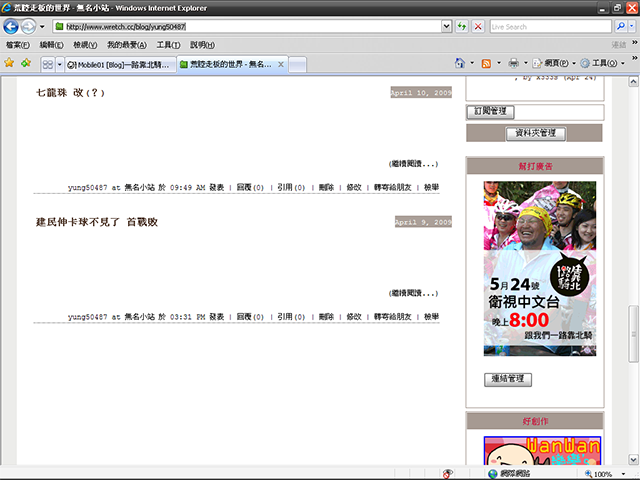Click the 網際網路 zone globe icon
Screen dimensions: 640x480
click(x=492, y=474)
